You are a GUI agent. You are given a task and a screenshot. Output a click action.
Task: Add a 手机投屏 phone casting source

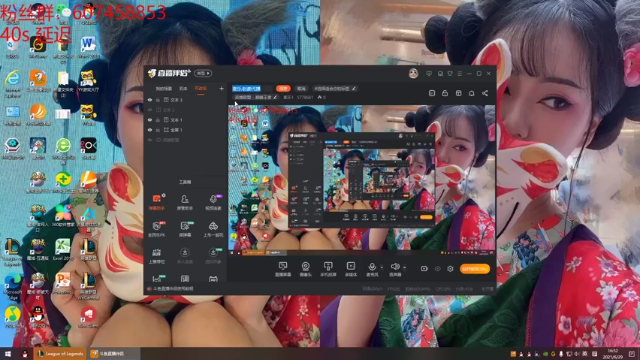[x=328, y=269]
